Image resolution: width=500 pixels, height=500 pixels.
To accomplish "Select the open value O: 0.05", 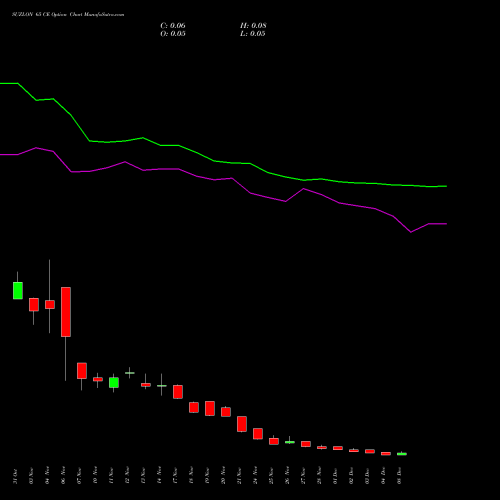I will click(x=173, y=34).
